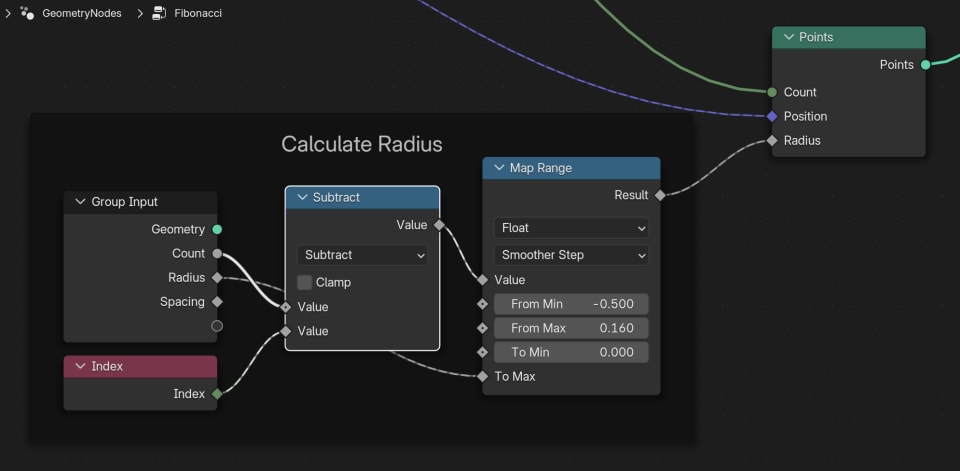
Task: Select the Group Input node header
Action: 140,202
